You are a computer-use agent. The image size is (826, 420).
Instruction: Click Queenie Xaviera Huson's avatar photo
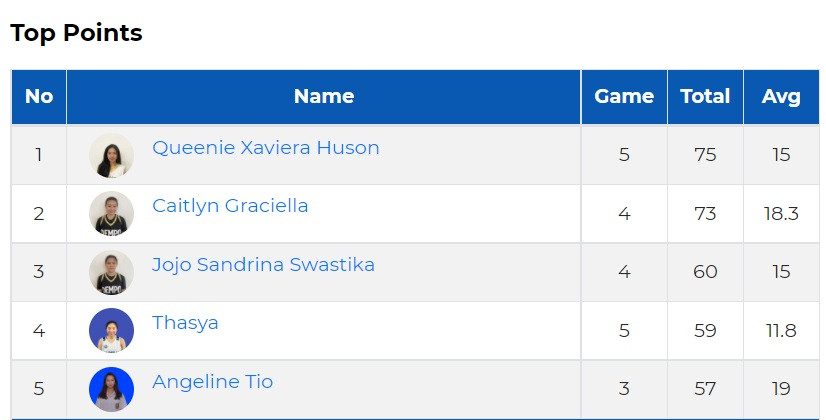[111, 155]
